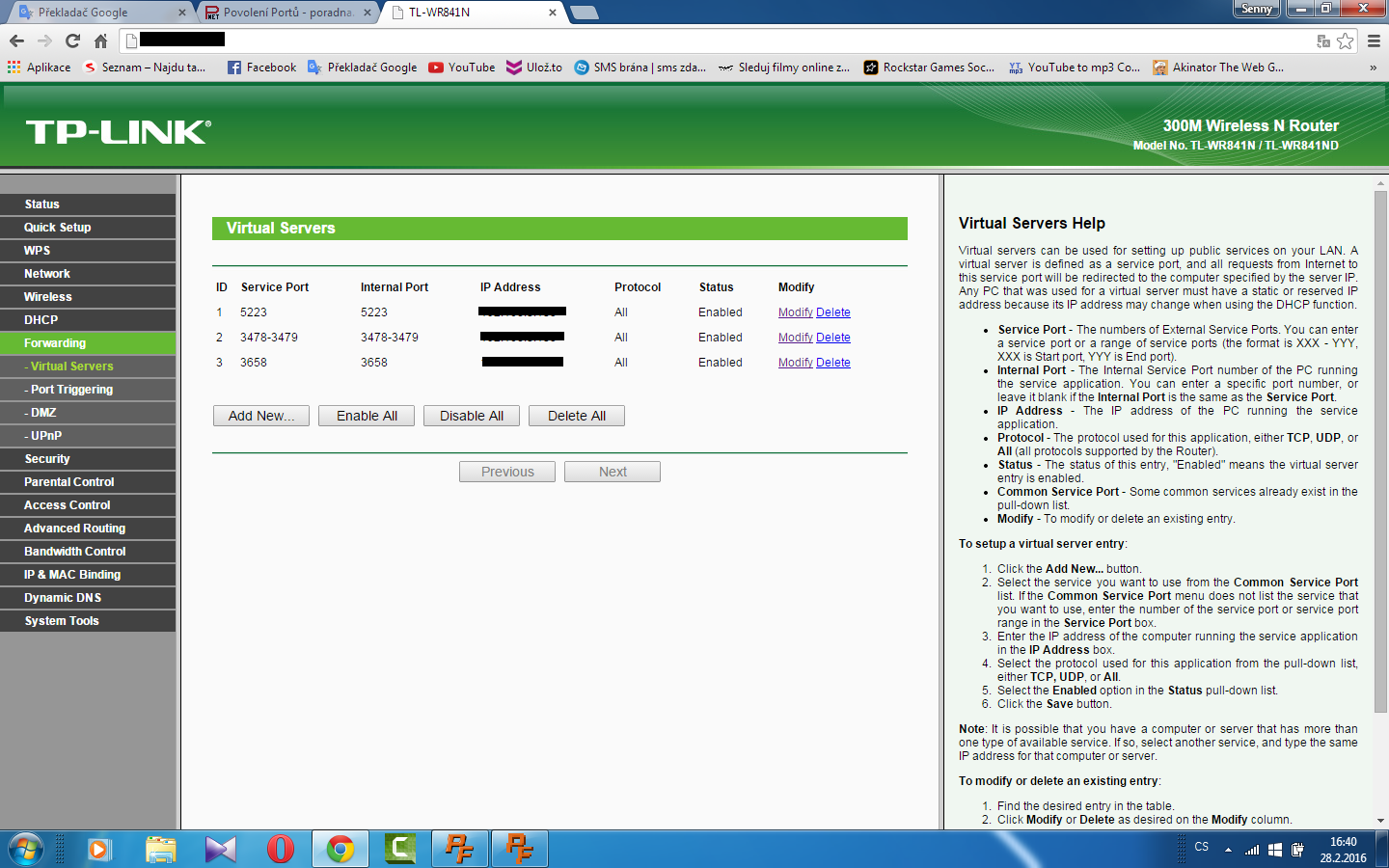Launch Opera from the taskbar
Image resolution: width=1389 pixels, height=868 pixels.
pos(281,850)
